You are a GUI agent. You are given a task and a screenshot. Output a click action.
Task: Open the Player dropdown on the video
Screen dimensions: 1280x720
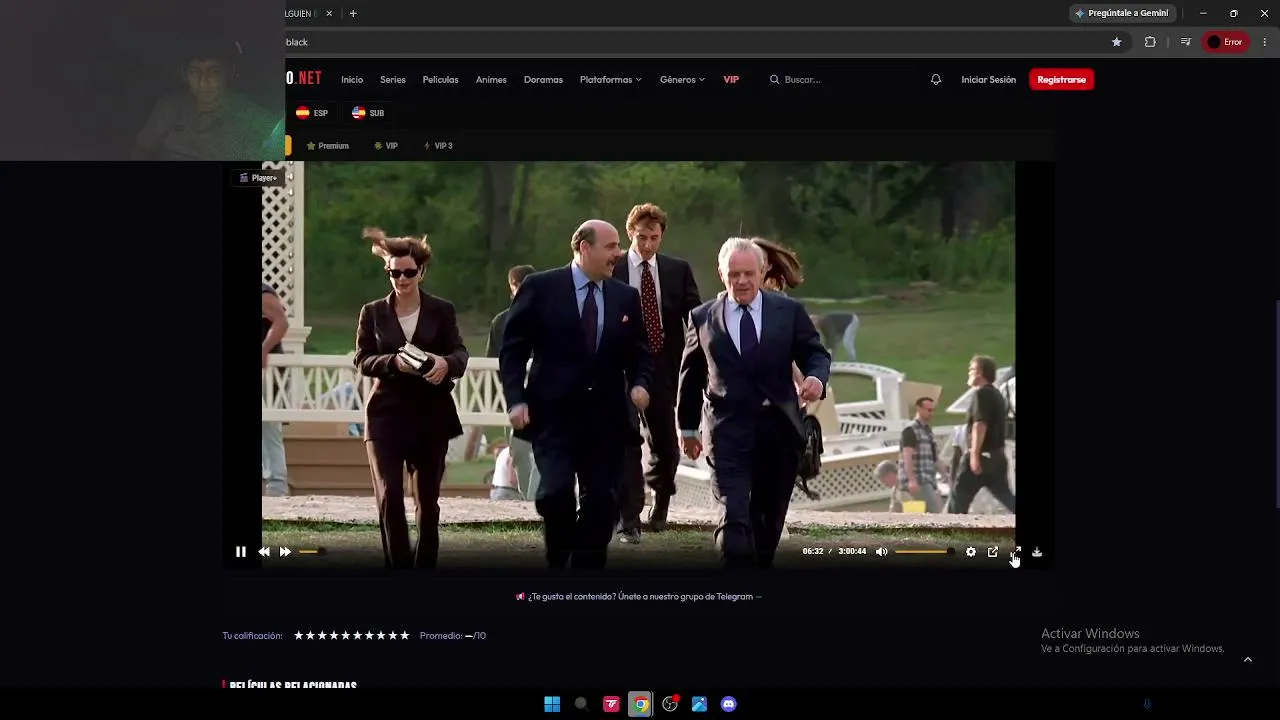(x=258, y=178)
